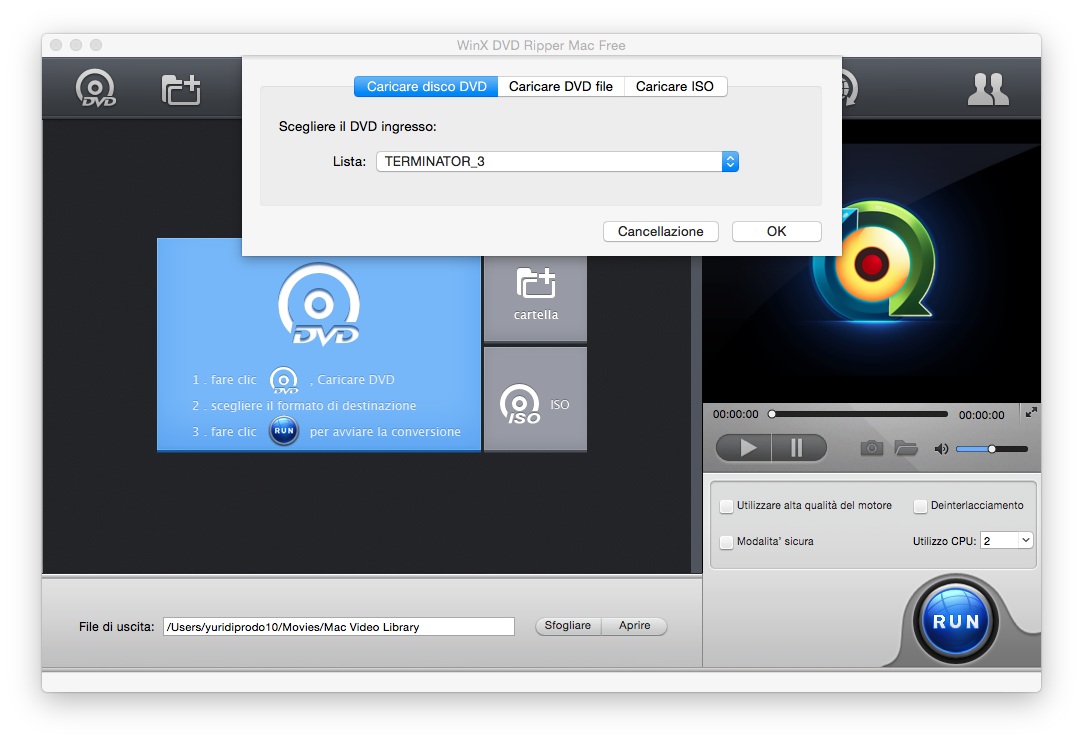Expand preview with the fullscreen arrows icon
This screenshot has height=742, width=1083.
point(1031,412)
